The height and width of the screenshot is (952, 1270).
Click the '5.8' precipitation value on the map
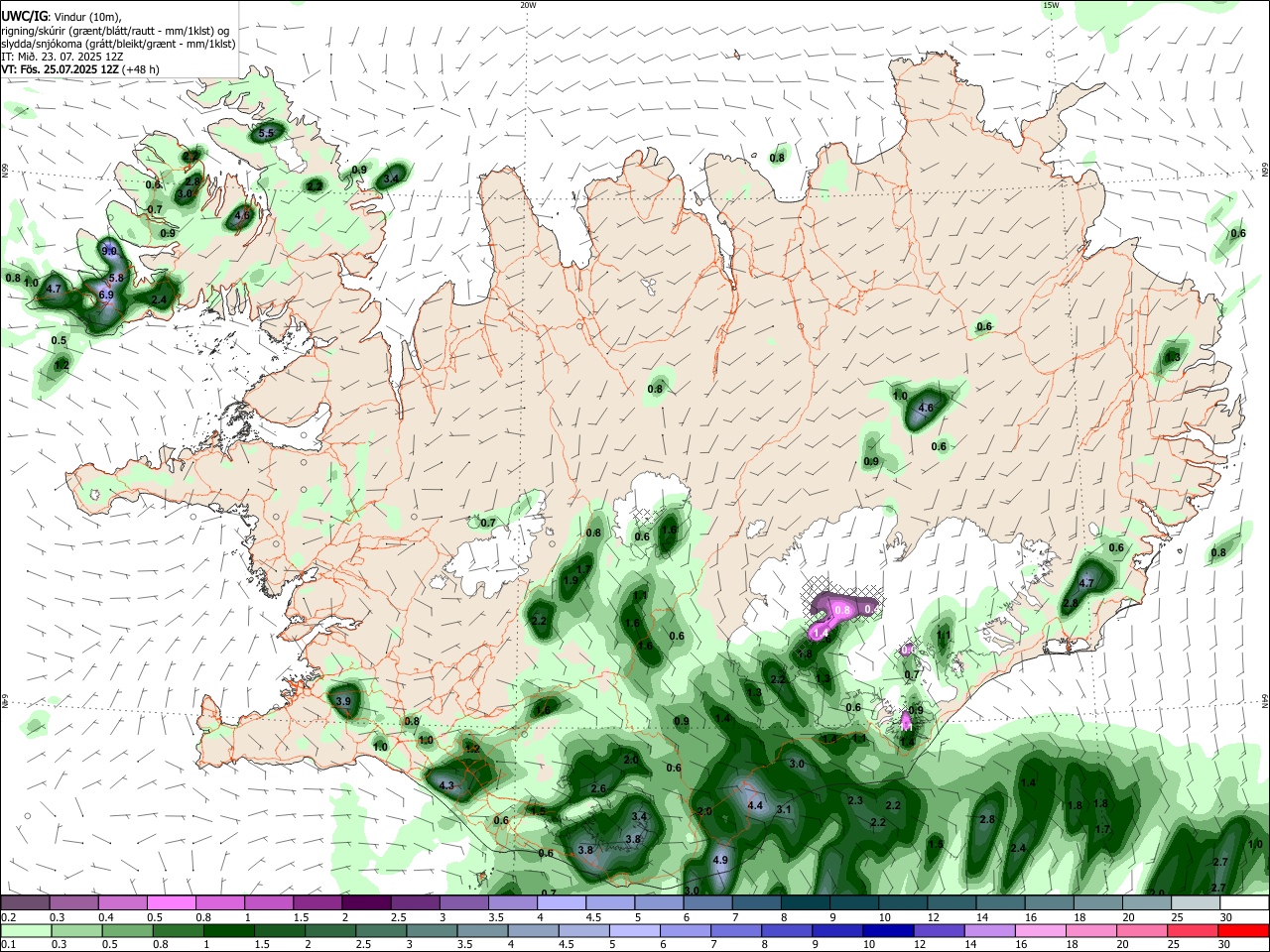pos(116,279)
